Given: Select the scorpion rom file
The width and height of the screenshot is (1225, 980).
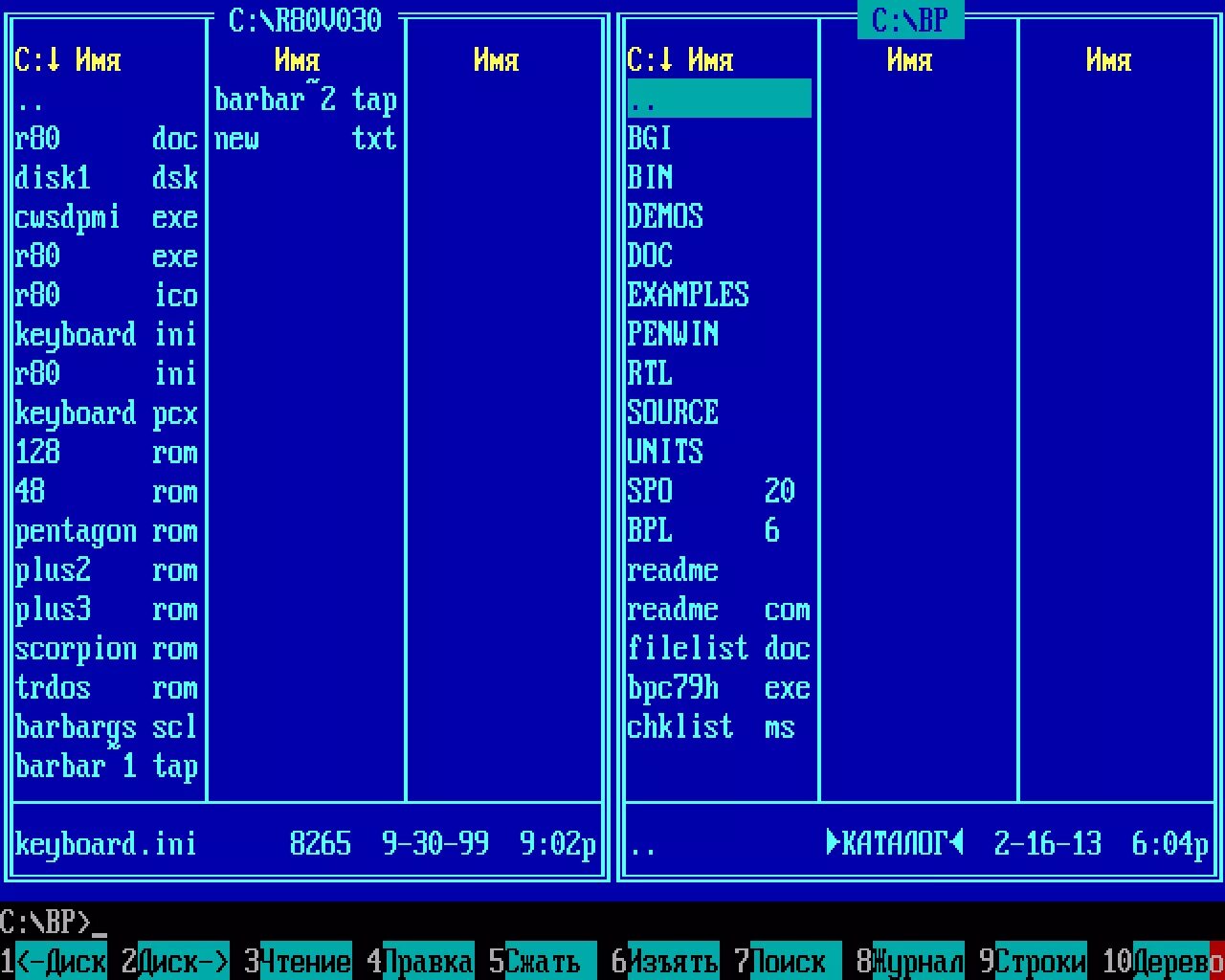Looking at the screenshot, I should [107, 649].
